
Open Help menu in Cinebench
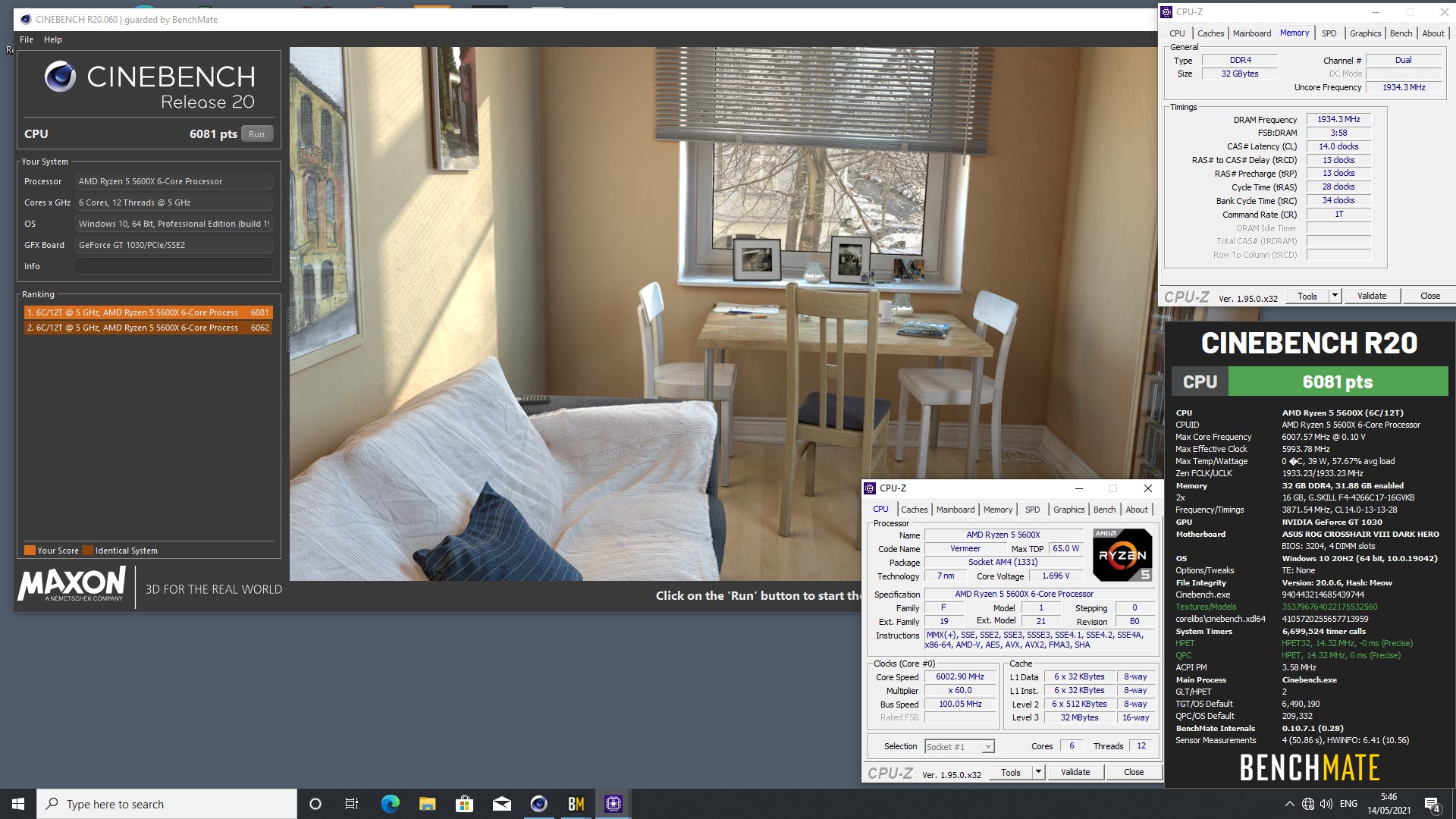pyautogui.click(x=53, y=39)
